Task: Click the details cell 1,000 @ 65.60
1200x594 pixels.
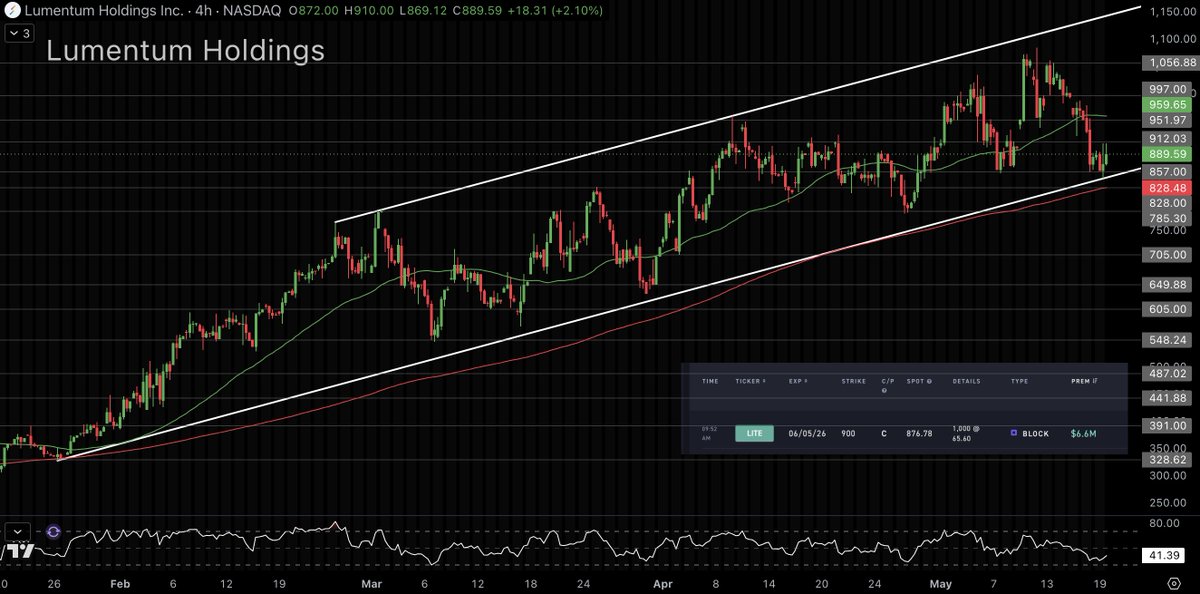Action: point(967,434)
